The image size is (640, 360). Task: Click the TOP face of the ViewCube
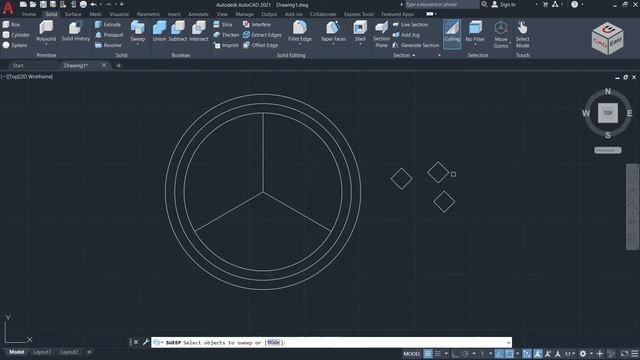[608, 113]
